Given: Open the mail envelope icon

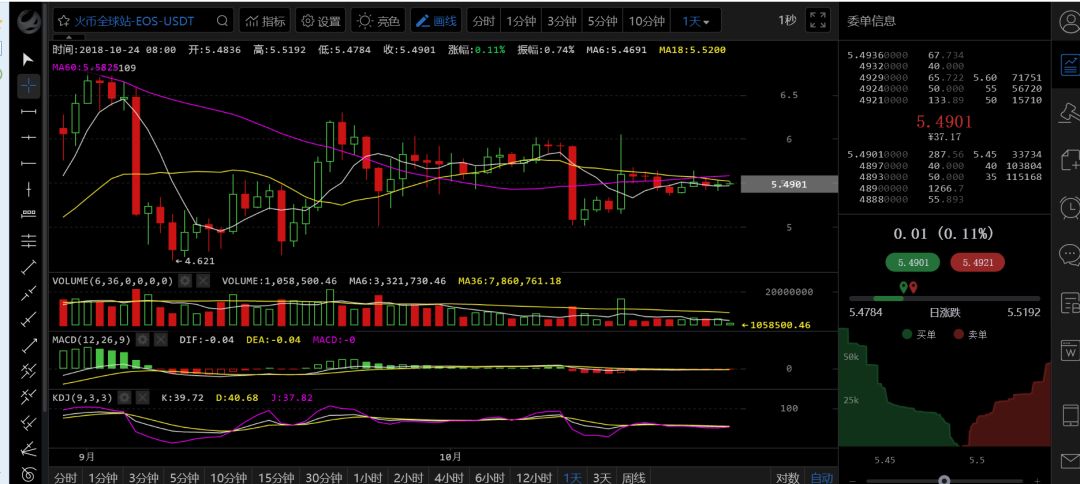Looking at the screenshot, I should 1070,460.
